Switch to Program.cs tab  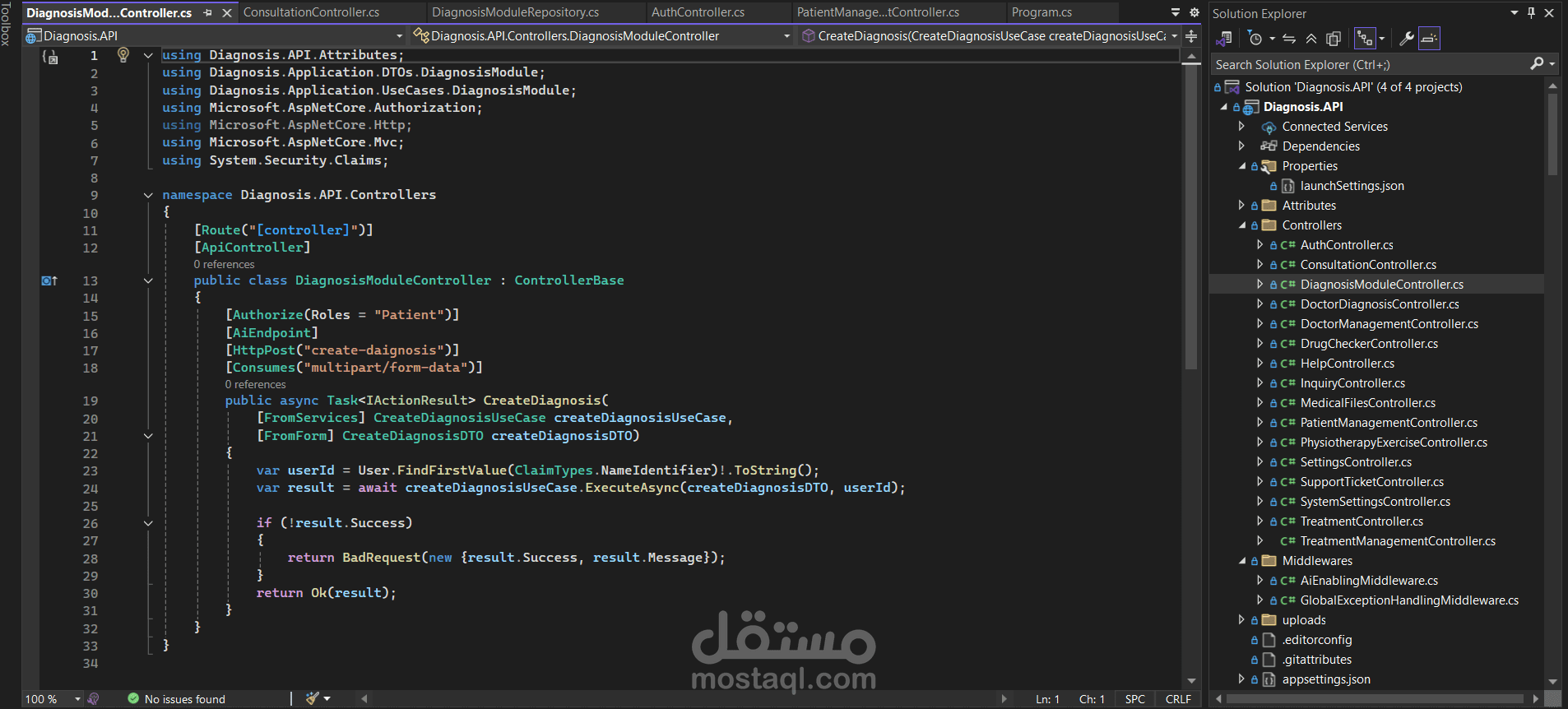point(1041,12)
